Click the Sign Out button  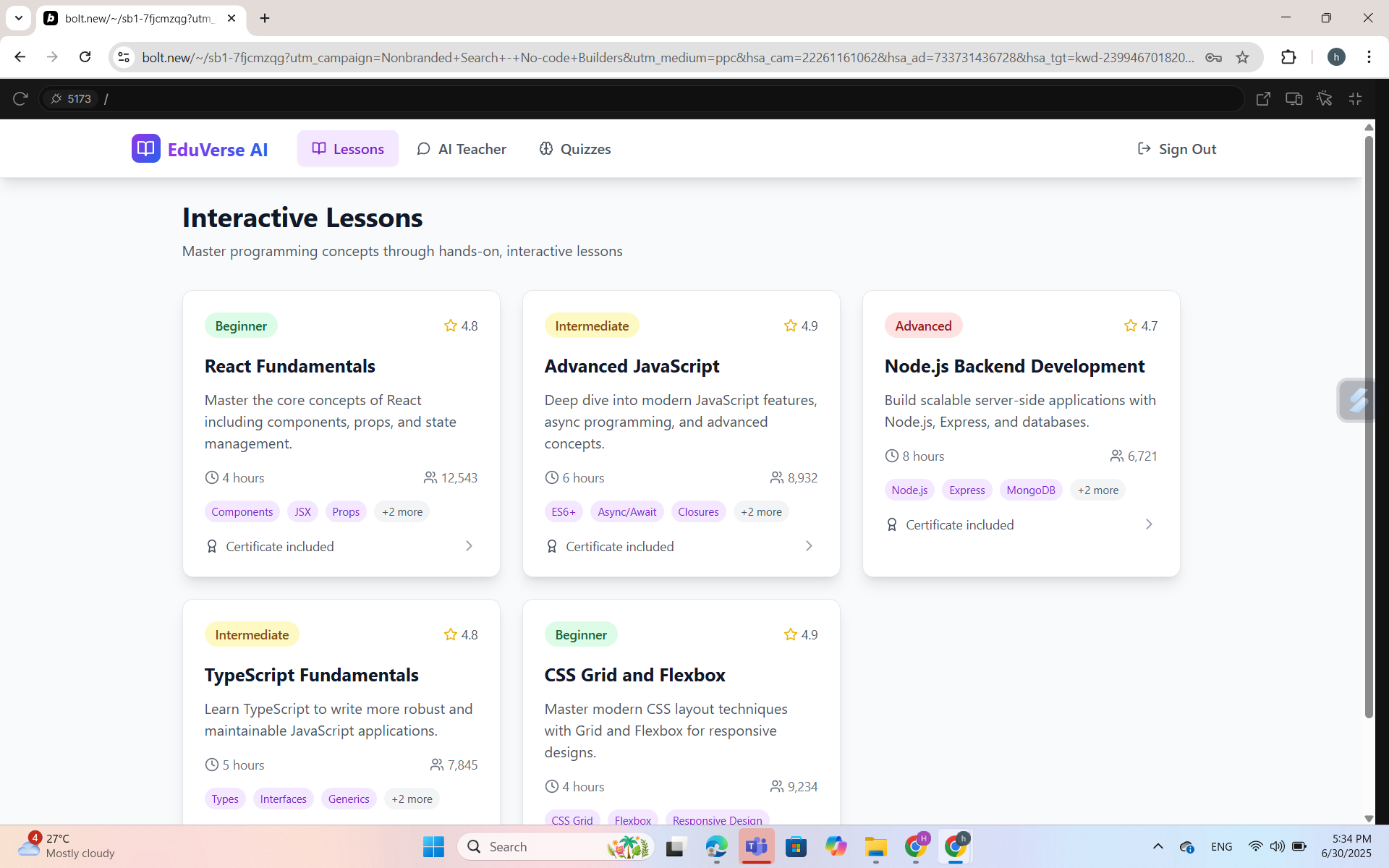click(x=1177, y=149)
